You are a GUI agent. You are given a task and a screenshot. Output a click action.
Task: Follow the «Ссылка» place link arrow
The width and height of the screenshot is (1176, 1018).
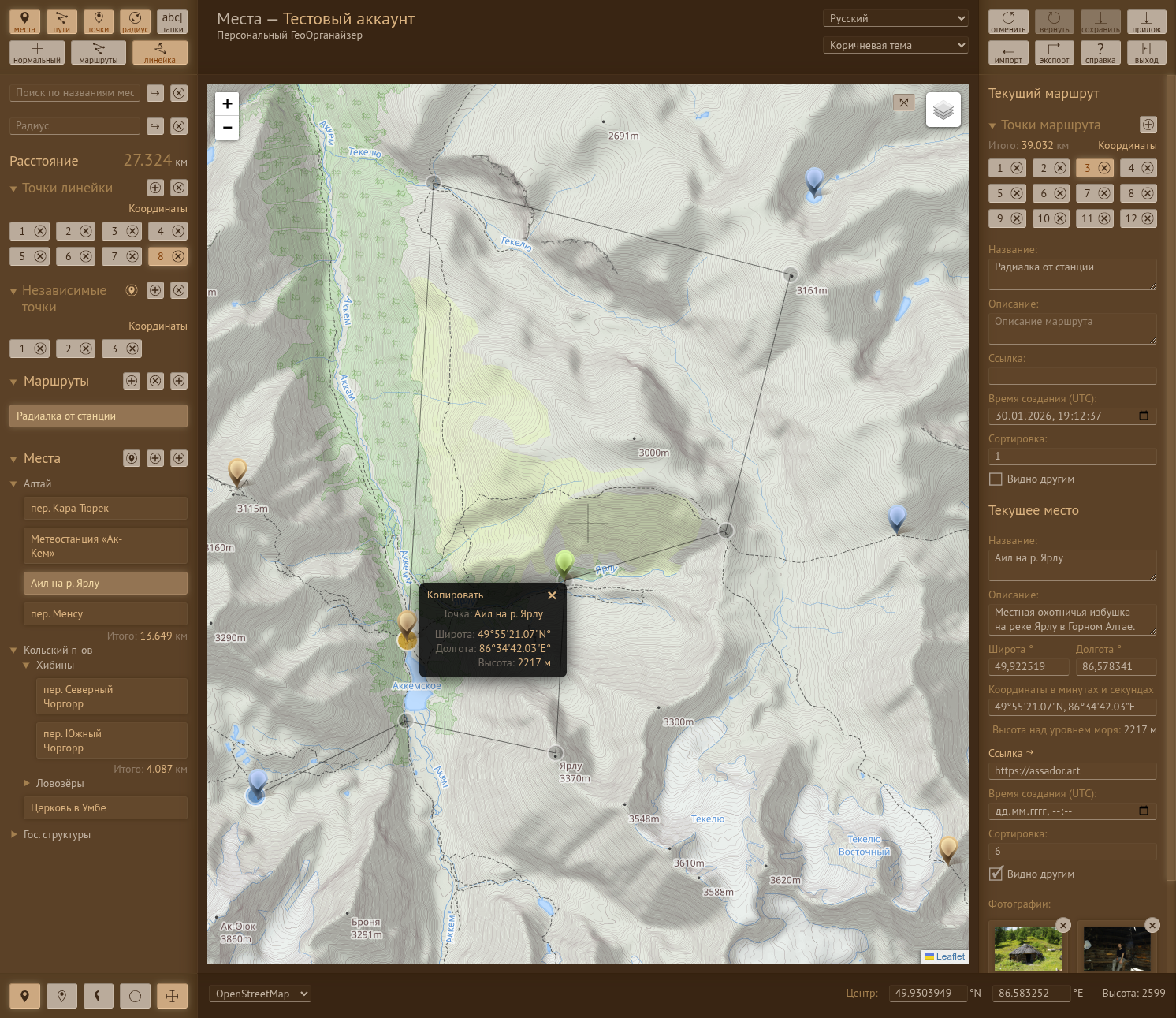(x=1029, y=752)
